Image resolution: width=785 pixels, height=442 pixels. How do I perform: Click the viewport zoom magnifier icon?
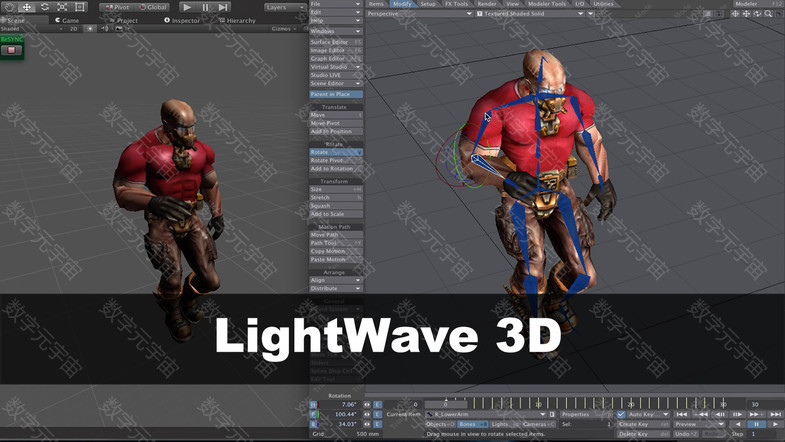click(x=768, y=14)
